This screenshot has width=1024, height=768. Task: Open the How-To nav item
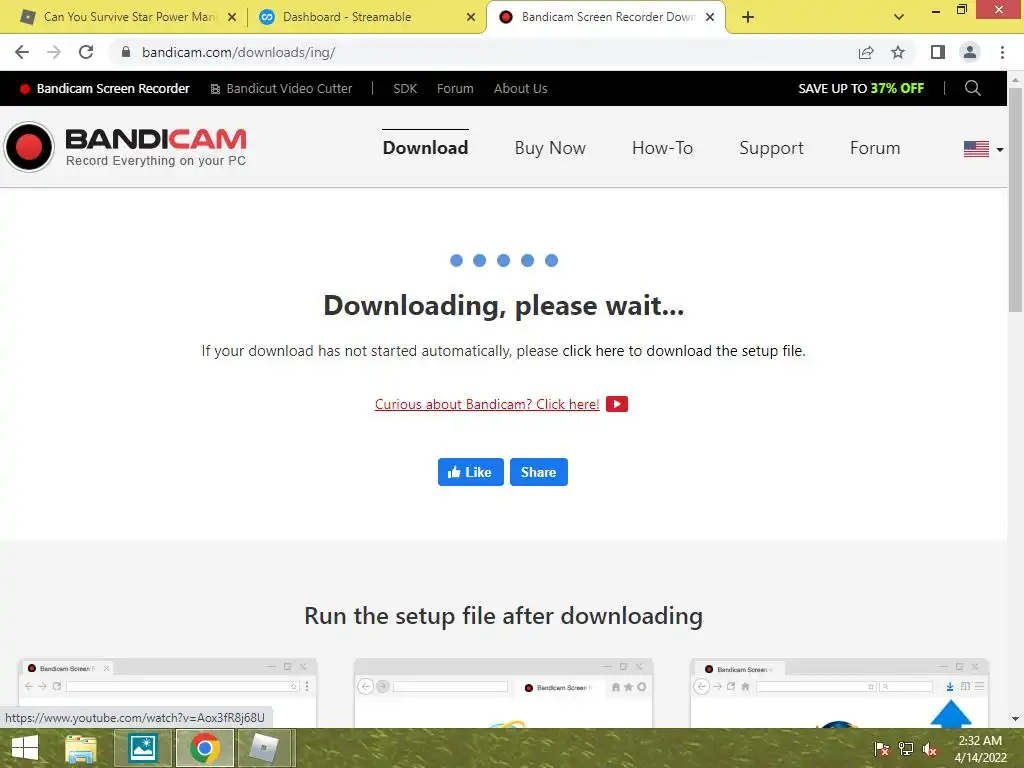662,148
